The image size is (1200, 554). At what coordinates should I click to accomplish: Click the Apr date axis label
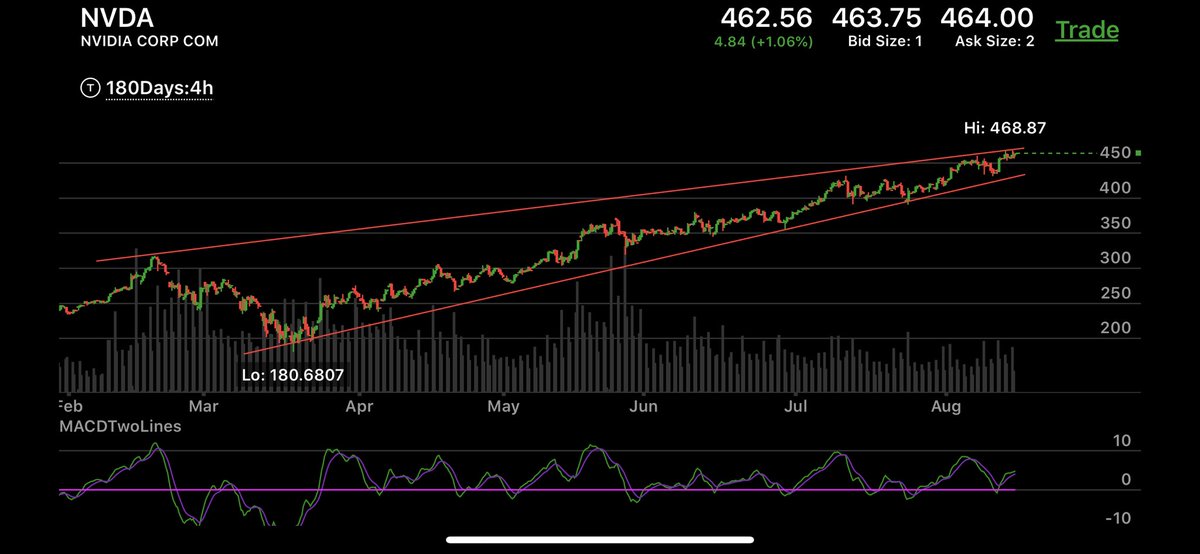(x=357, y=407)
